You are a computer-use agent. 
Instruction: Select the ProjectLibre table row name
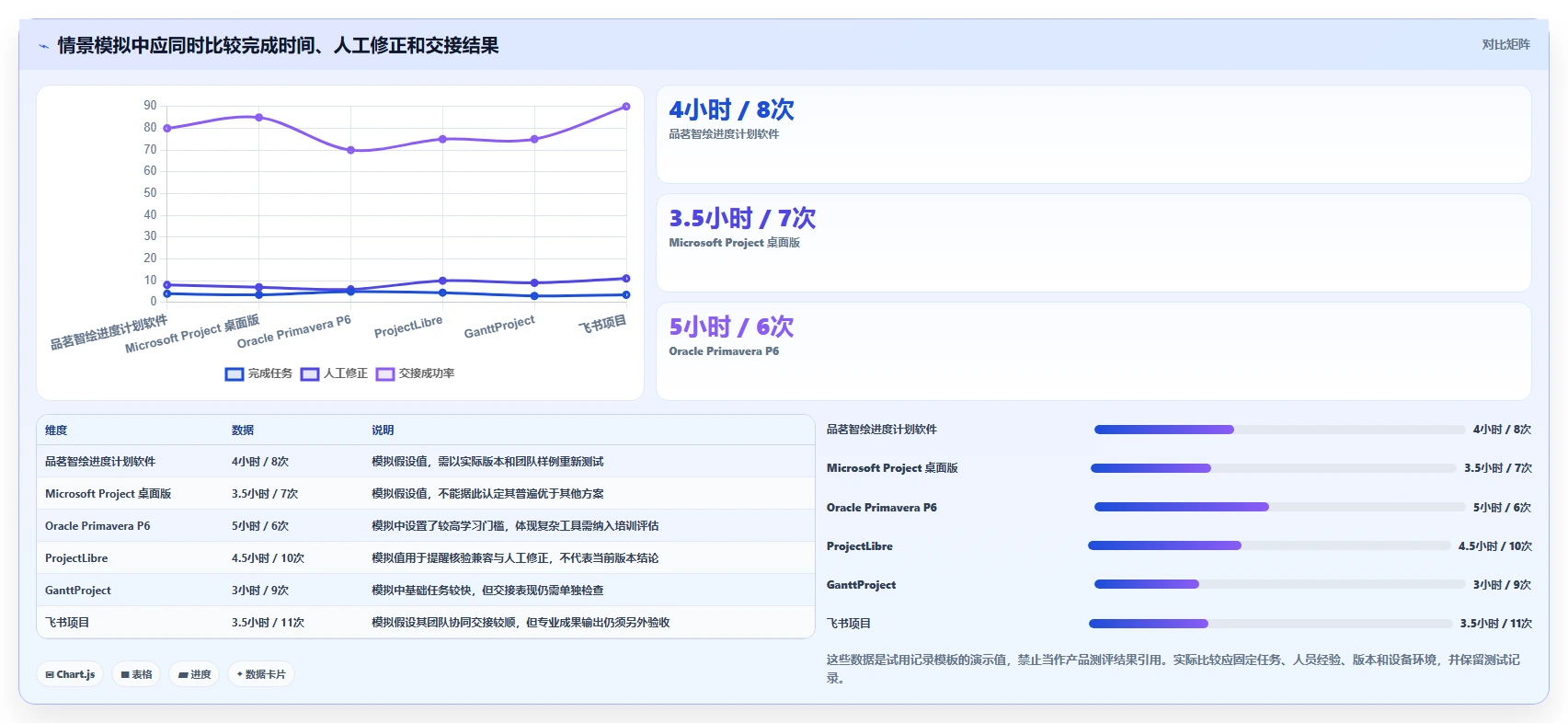tap(76, 558)
